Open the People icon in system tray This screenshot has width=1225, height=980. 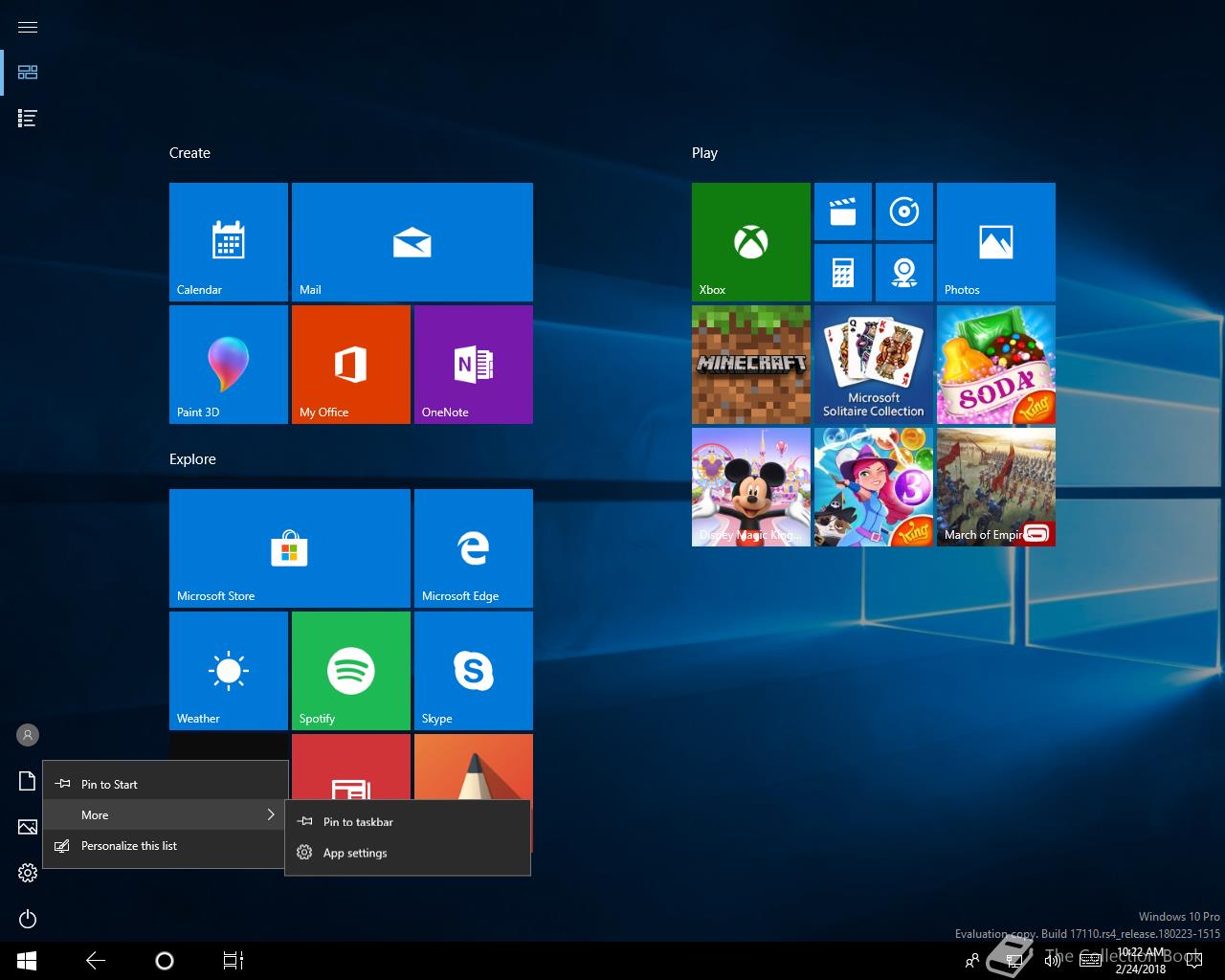coord(972,961)
